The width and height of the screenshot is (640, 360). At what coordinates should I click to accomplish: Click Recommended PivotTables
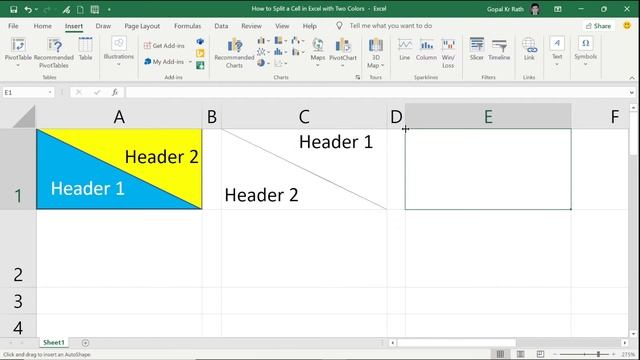pyautogui.click(x=54, y=53)
